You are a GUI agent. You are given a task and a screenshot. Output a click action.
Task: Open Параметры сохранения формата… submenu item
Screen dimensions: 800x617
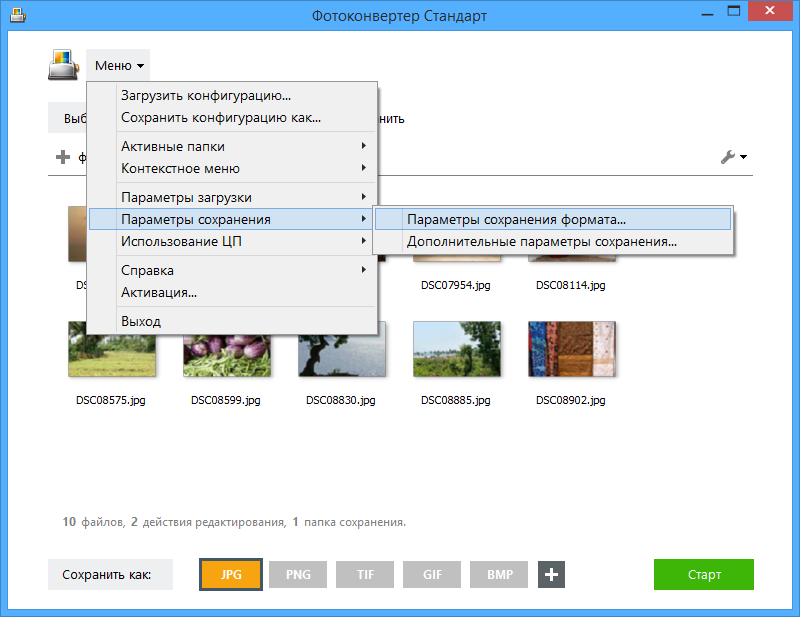click(x=553, y=219)
